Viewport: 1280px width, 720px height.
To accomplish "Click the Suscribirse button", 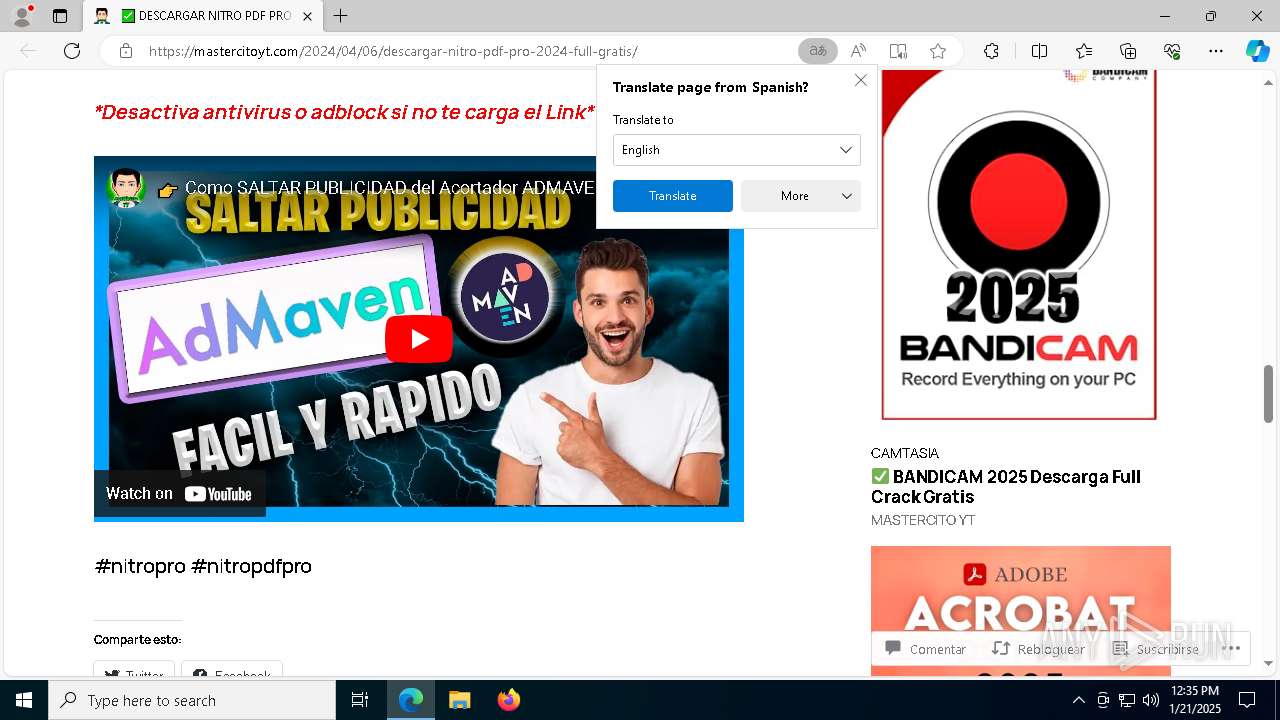I will pyautogui.click(x=1156, y=649).
